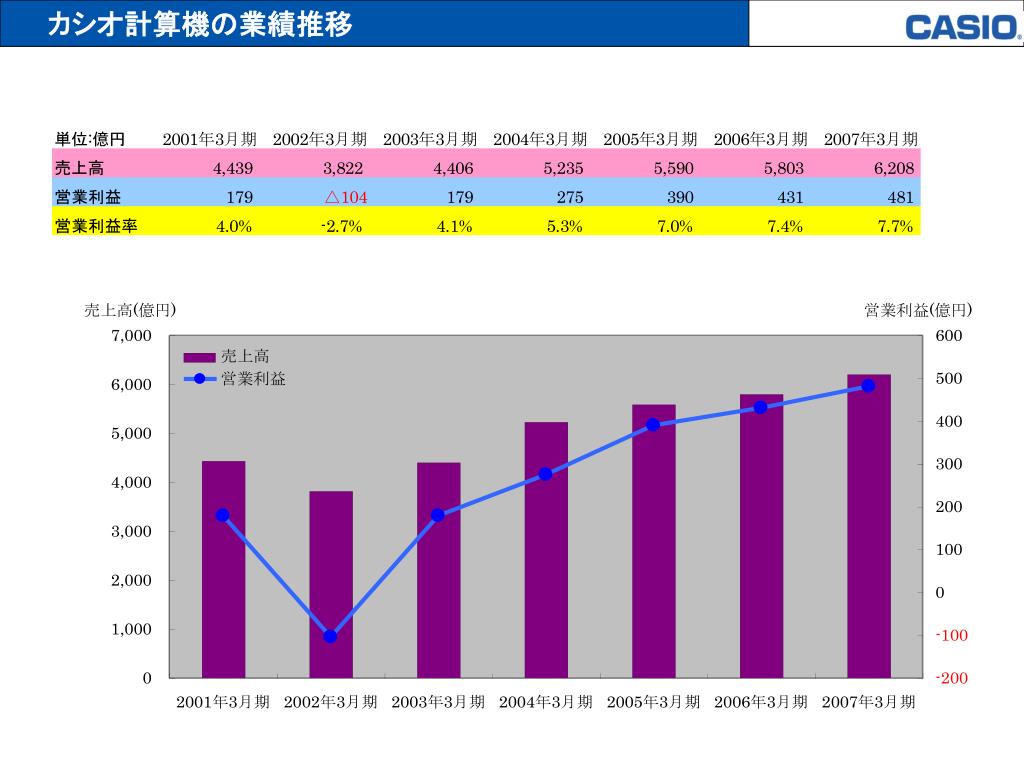Click the 2005 operating profit data point

653,425
